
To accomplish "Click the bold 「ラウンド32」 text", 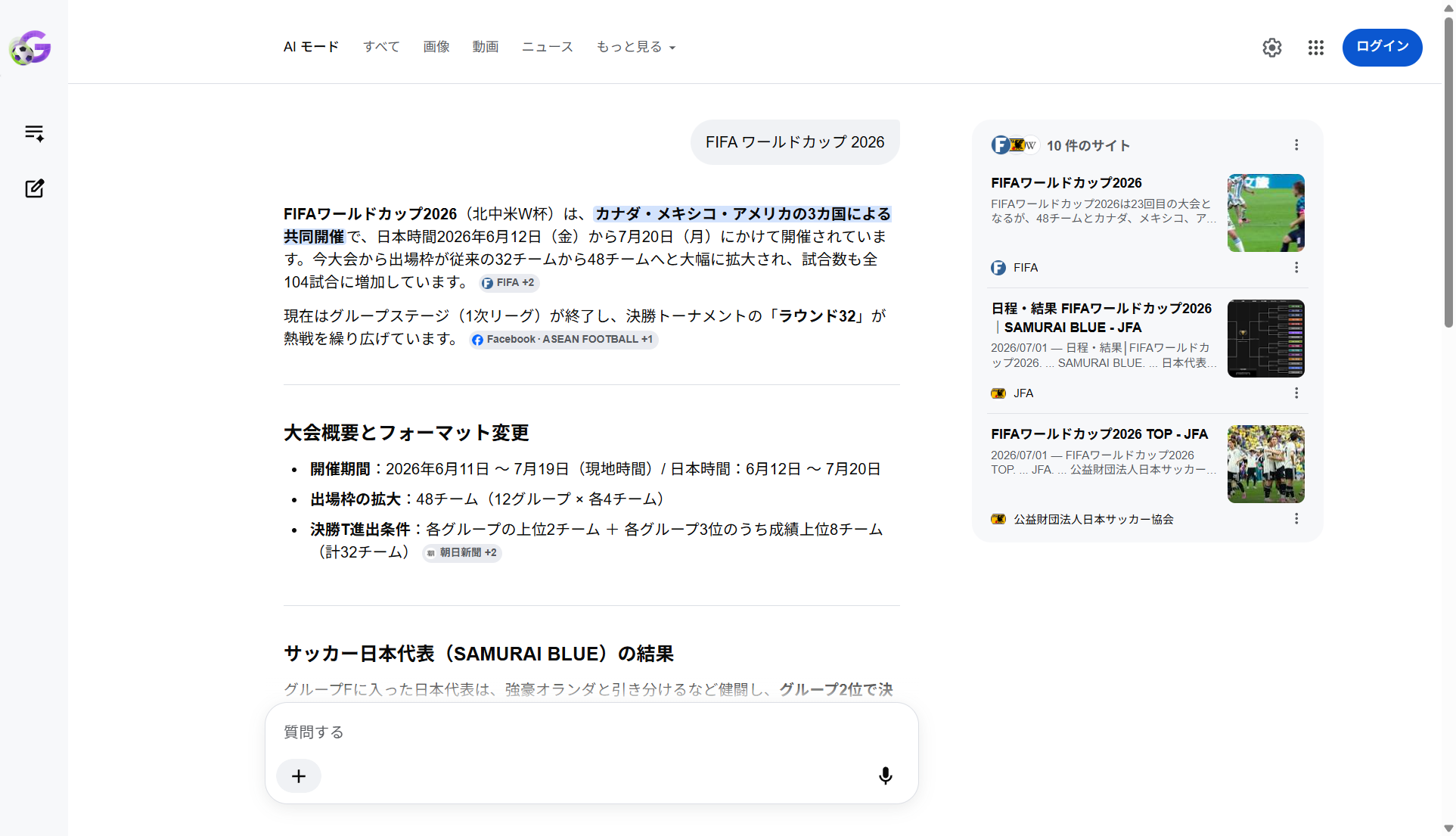I will [x=817, y=316].
